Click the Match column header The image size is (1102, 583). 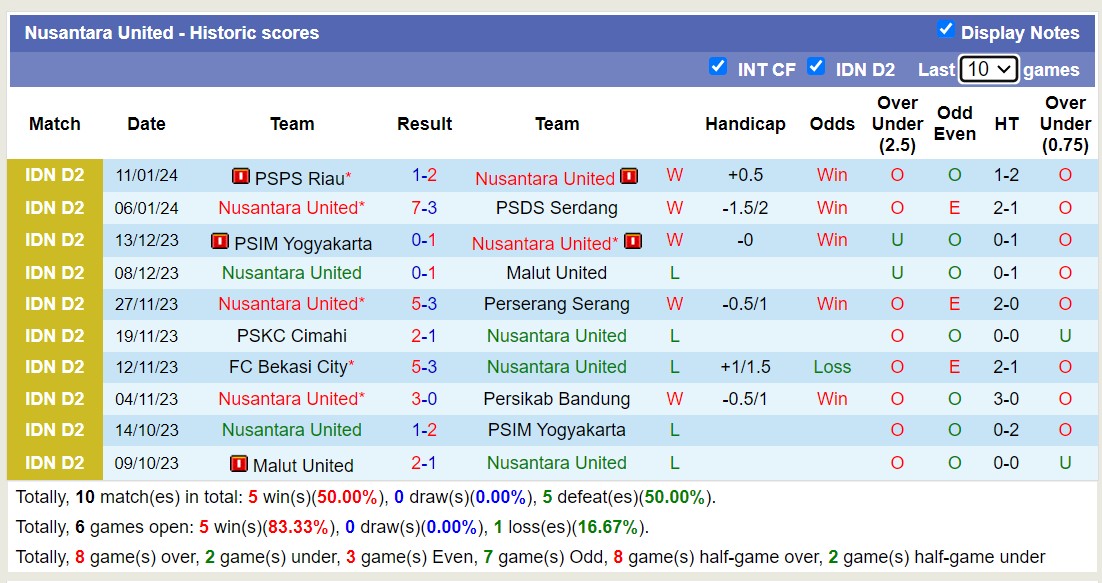click(x=55, y=124)
